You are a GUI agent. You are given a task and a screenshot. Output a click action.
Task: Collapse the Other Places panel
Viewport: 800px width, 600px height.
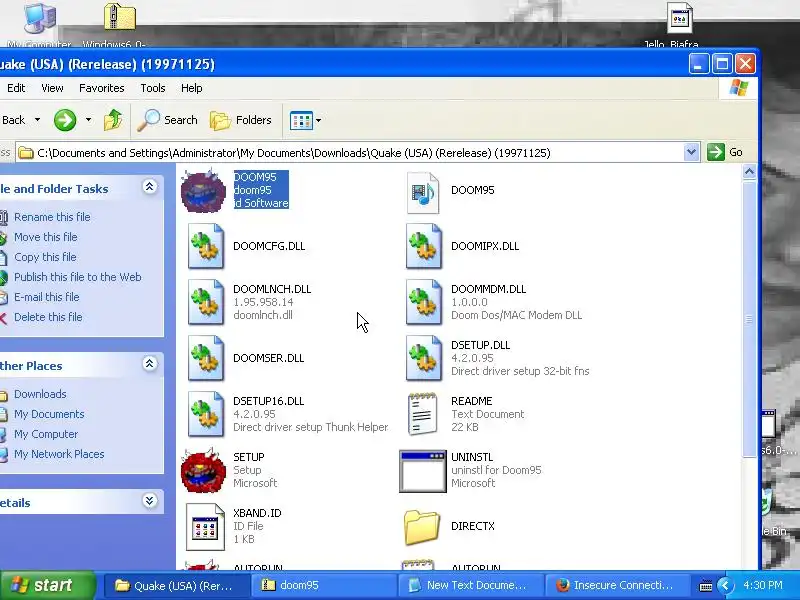click(149, 364)
